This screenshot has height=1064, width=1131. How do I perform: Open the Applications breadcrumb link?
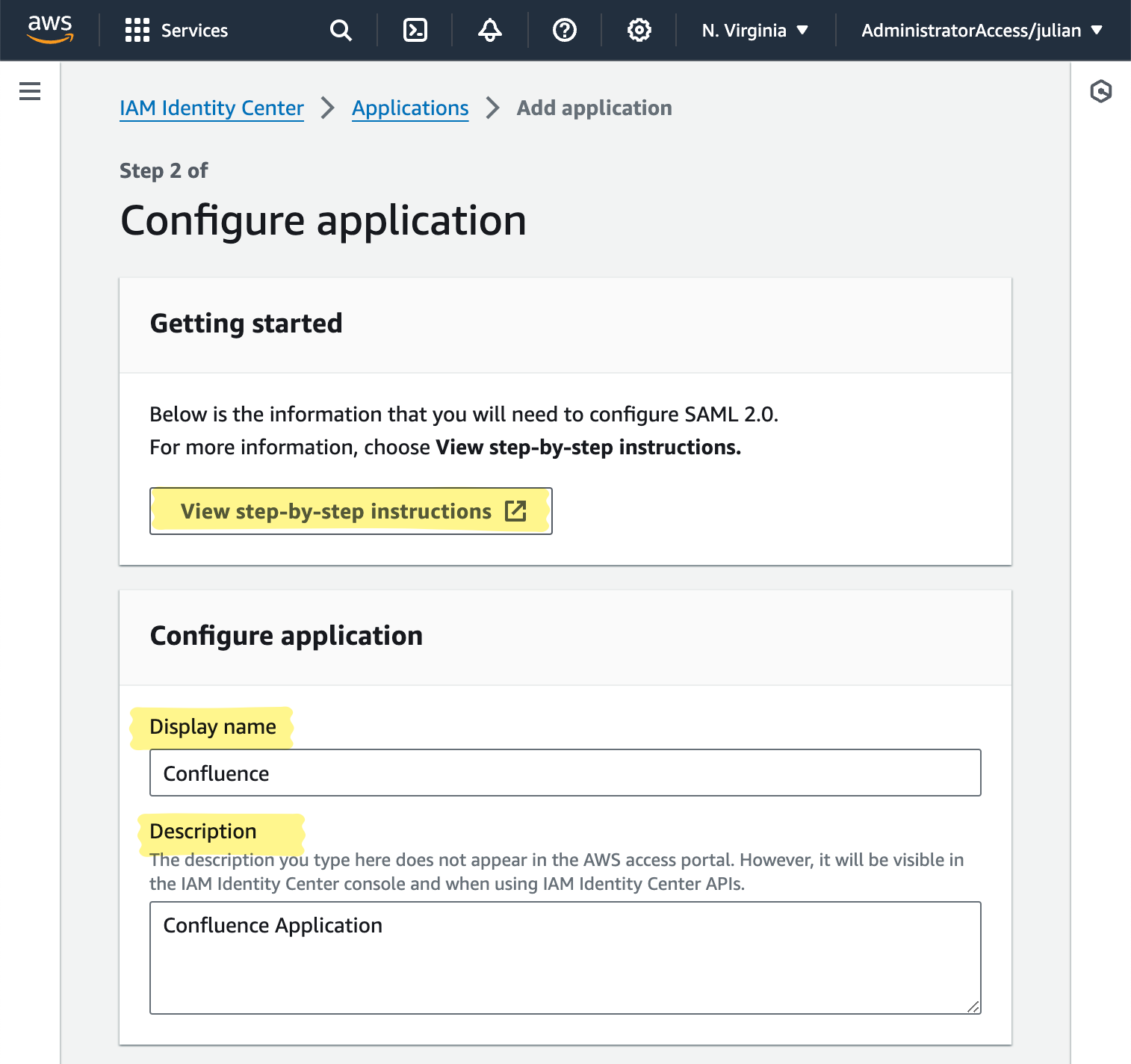tap(410, 108)
